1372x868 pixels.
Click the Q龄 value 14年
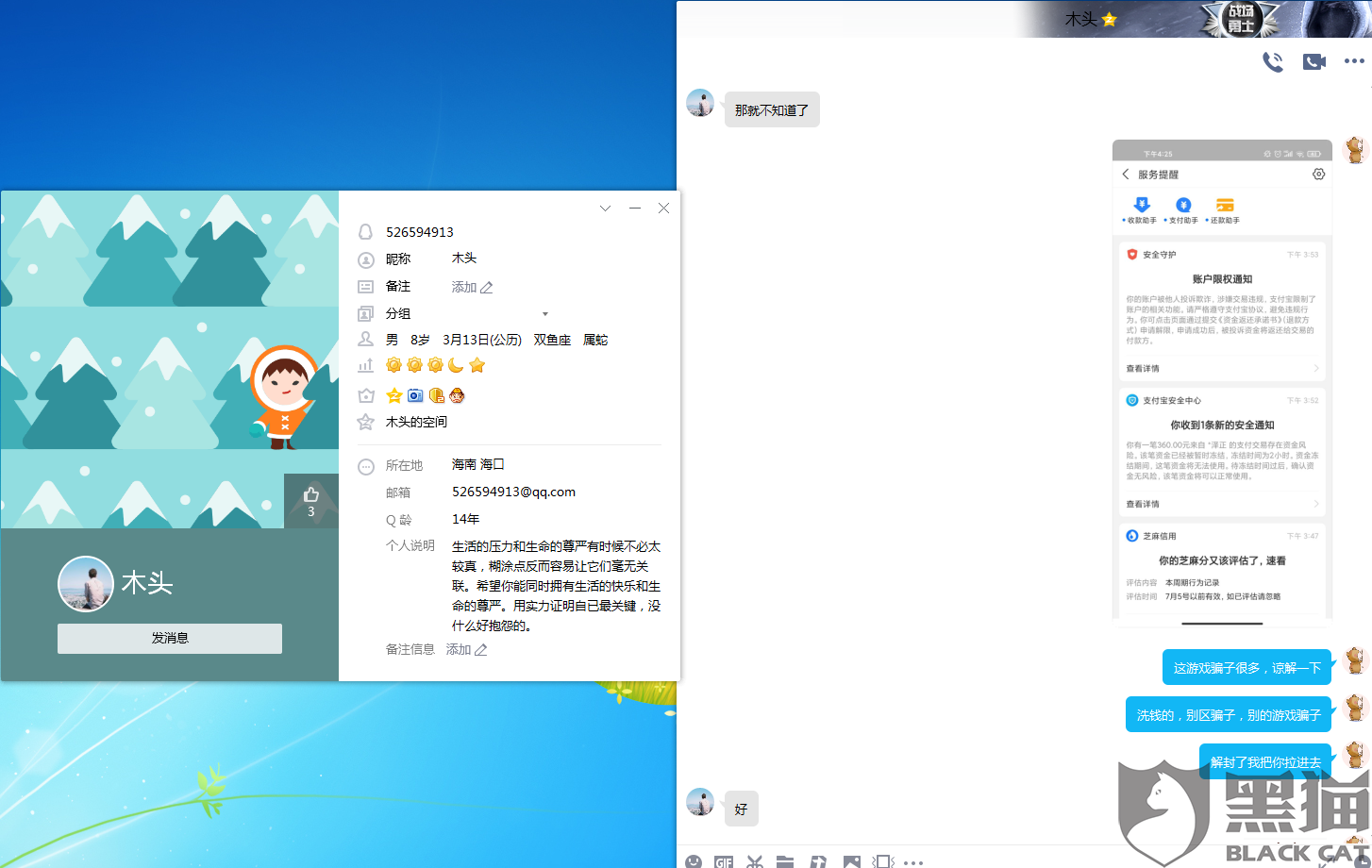(x=465, y=519)
